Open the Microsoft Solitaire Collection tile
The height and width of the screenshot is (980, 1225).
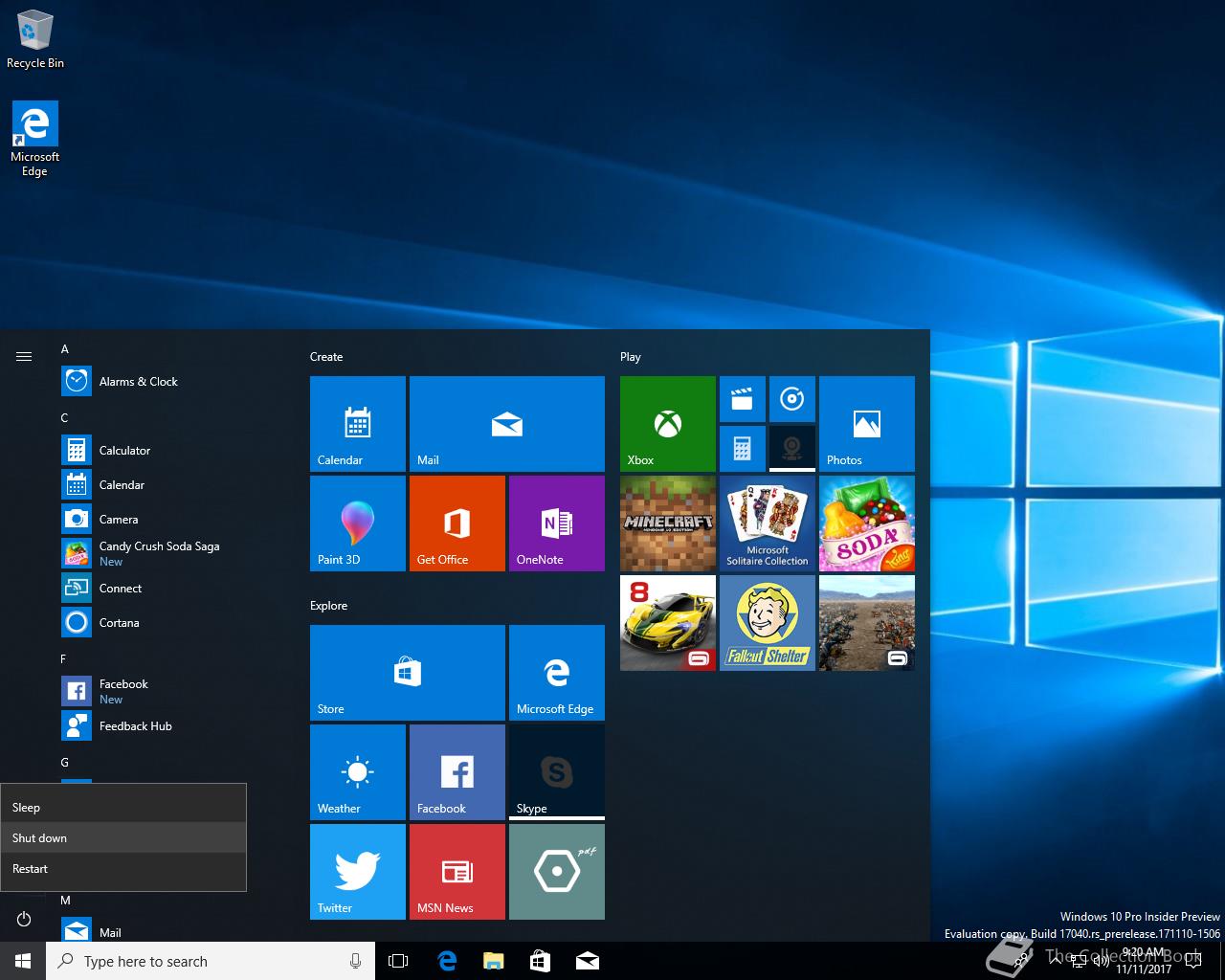tap(768, 523)
